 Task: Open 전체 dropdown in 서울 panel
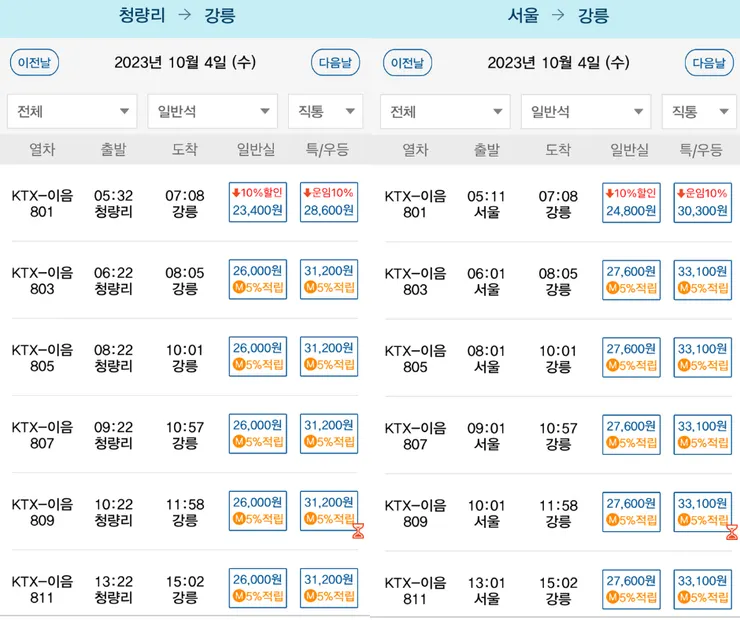click(x=445, y=111)
